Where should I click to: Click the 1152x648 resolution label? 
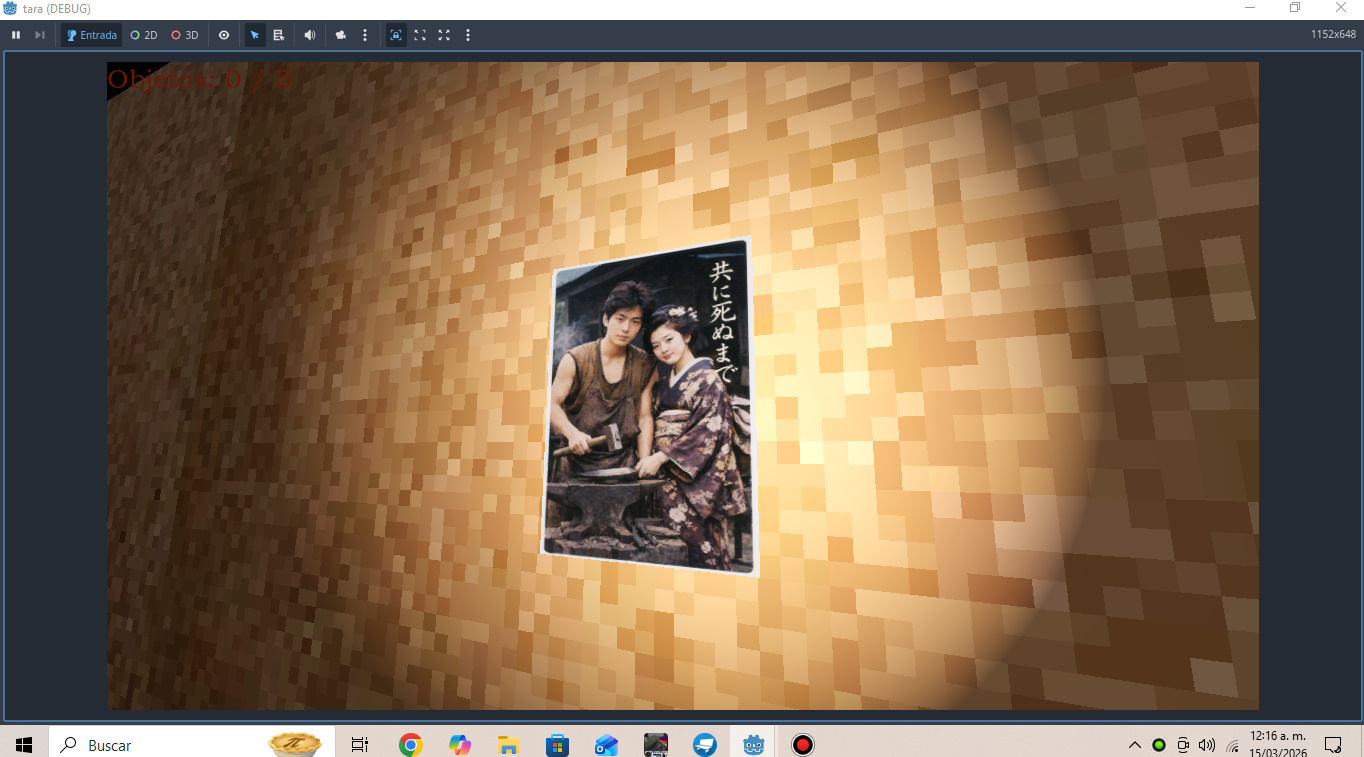click(1333, 35)
